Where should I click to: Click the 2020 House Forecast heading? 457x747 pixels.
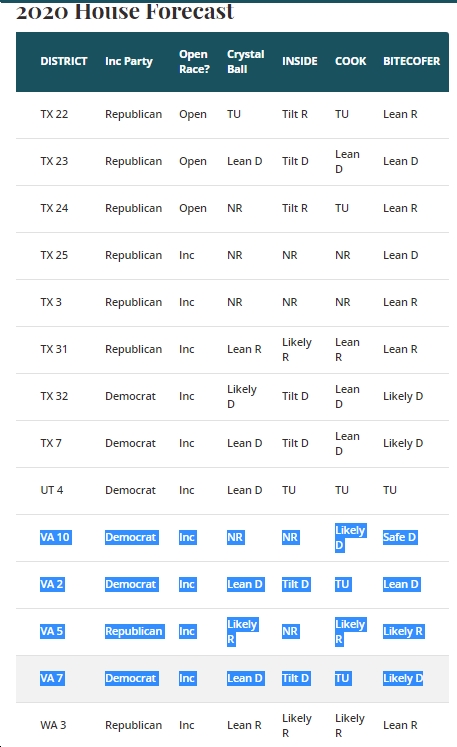pyautogui.click(x=125, y=12)
